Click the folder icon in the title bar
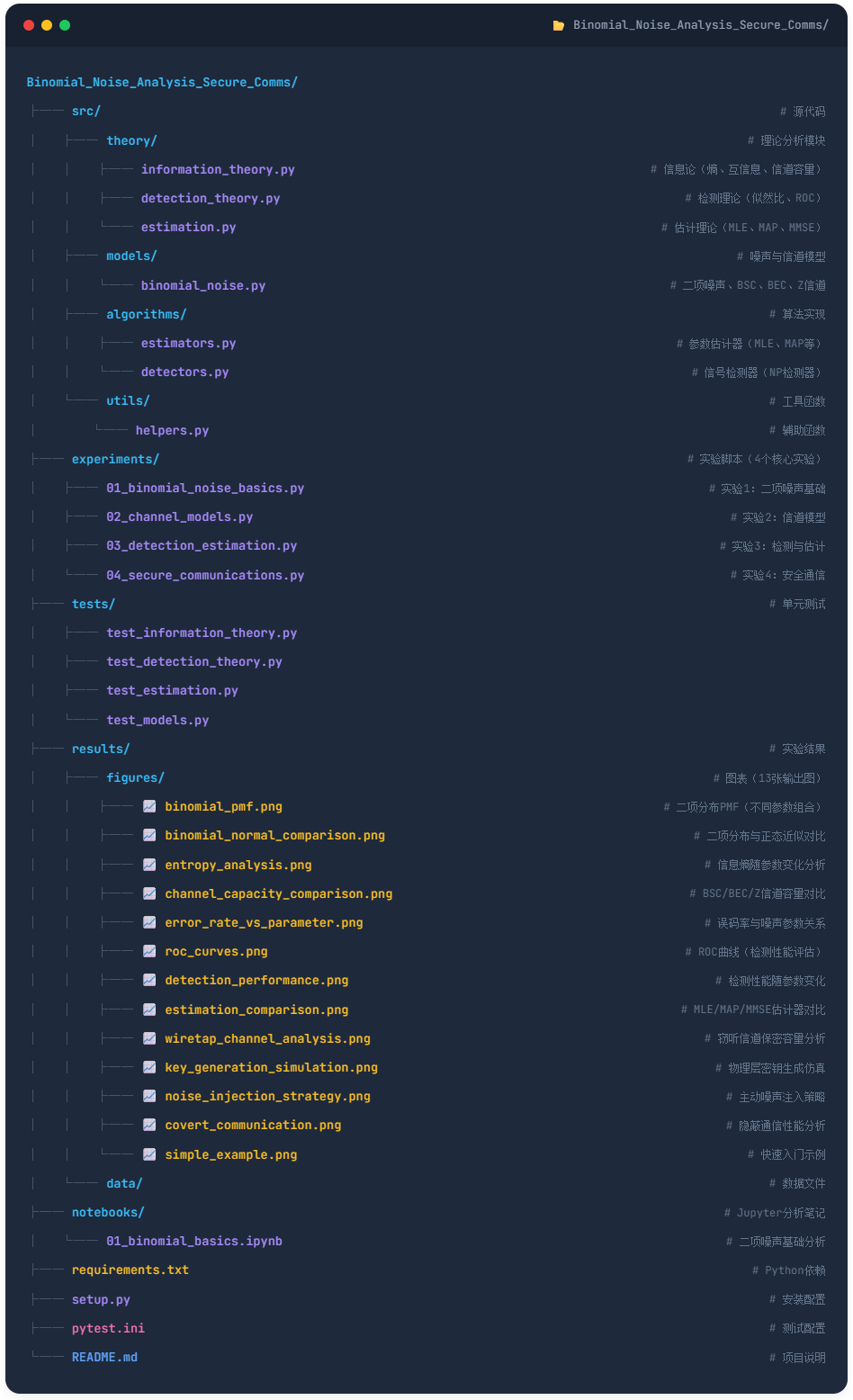The width and height of the screenshot is (853, 1400). [x=559, y=25]
